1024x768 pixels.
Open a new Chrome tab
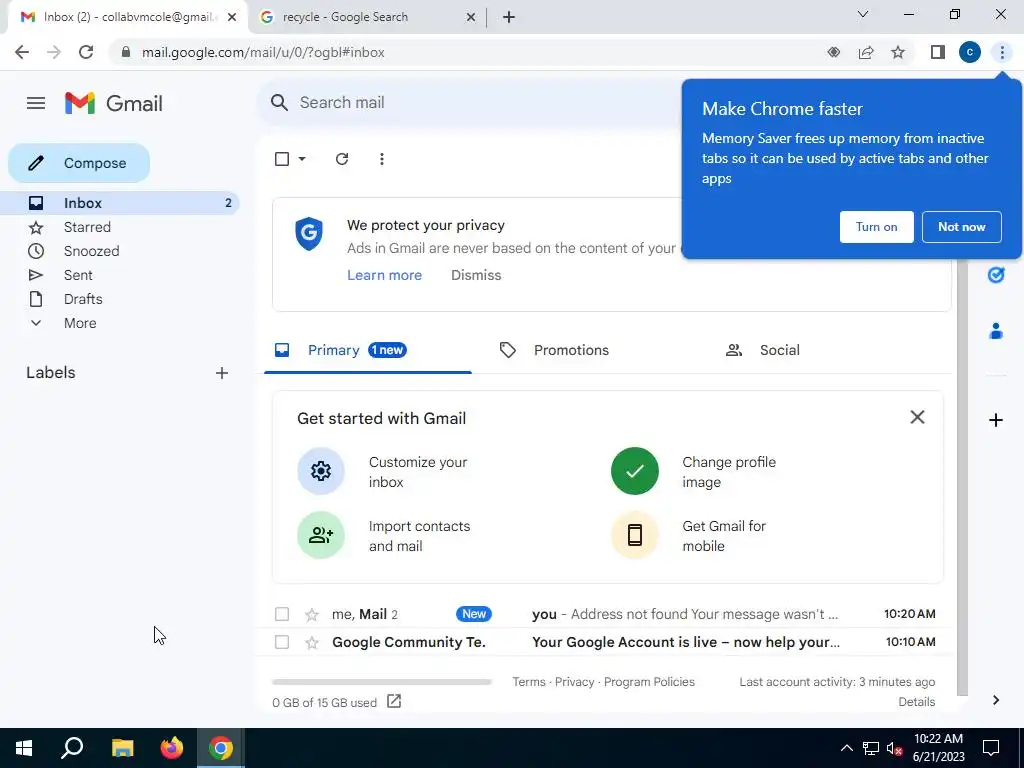(509, 17)
